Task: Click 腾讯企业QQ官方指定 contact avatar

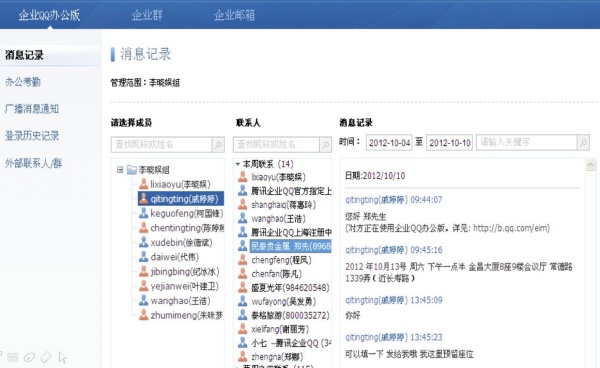Action: coord(243,191)
